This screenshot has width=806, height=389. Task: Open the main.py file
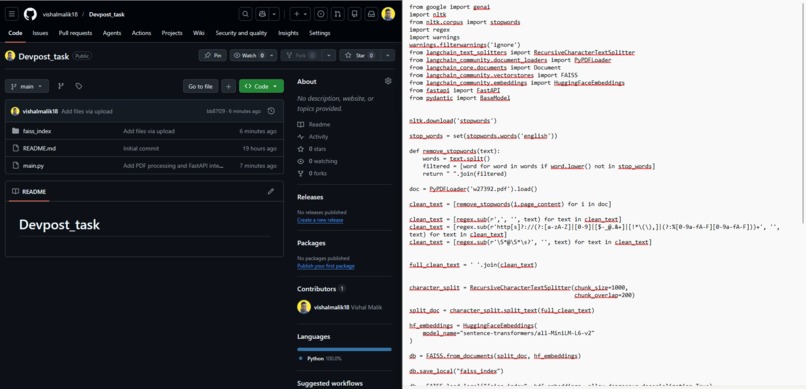click(x=33, y=165)
